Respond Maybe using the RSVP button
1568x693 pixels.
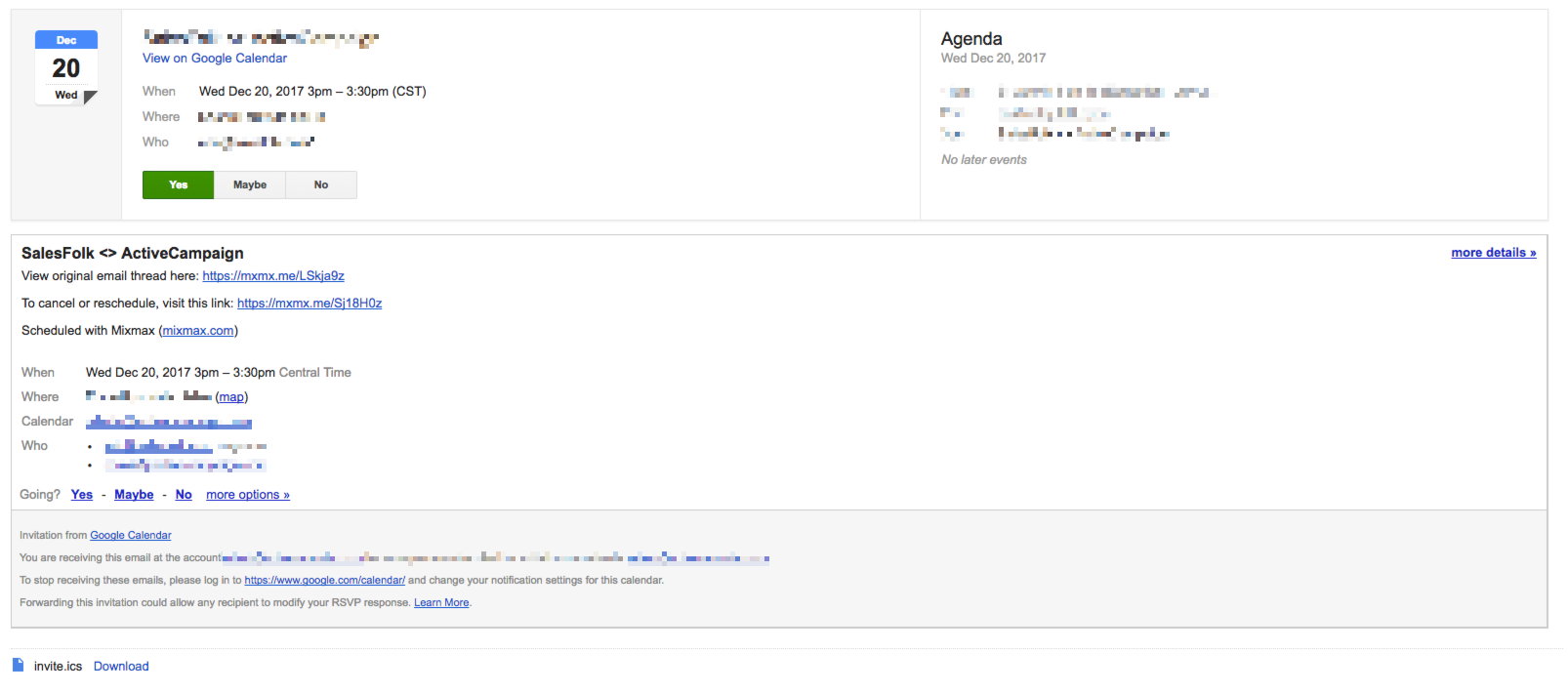[x=250, y=184]
